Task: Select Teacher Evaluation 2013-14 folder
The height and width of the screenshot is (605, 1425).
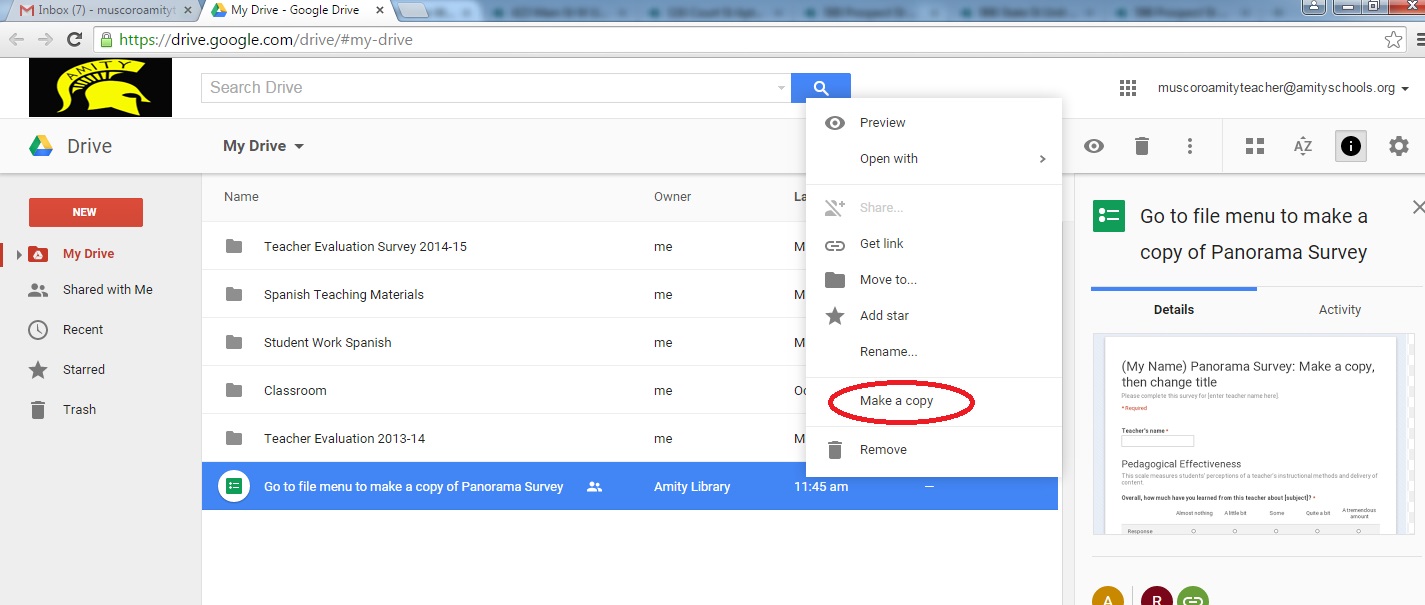Action: pos(345,439)
